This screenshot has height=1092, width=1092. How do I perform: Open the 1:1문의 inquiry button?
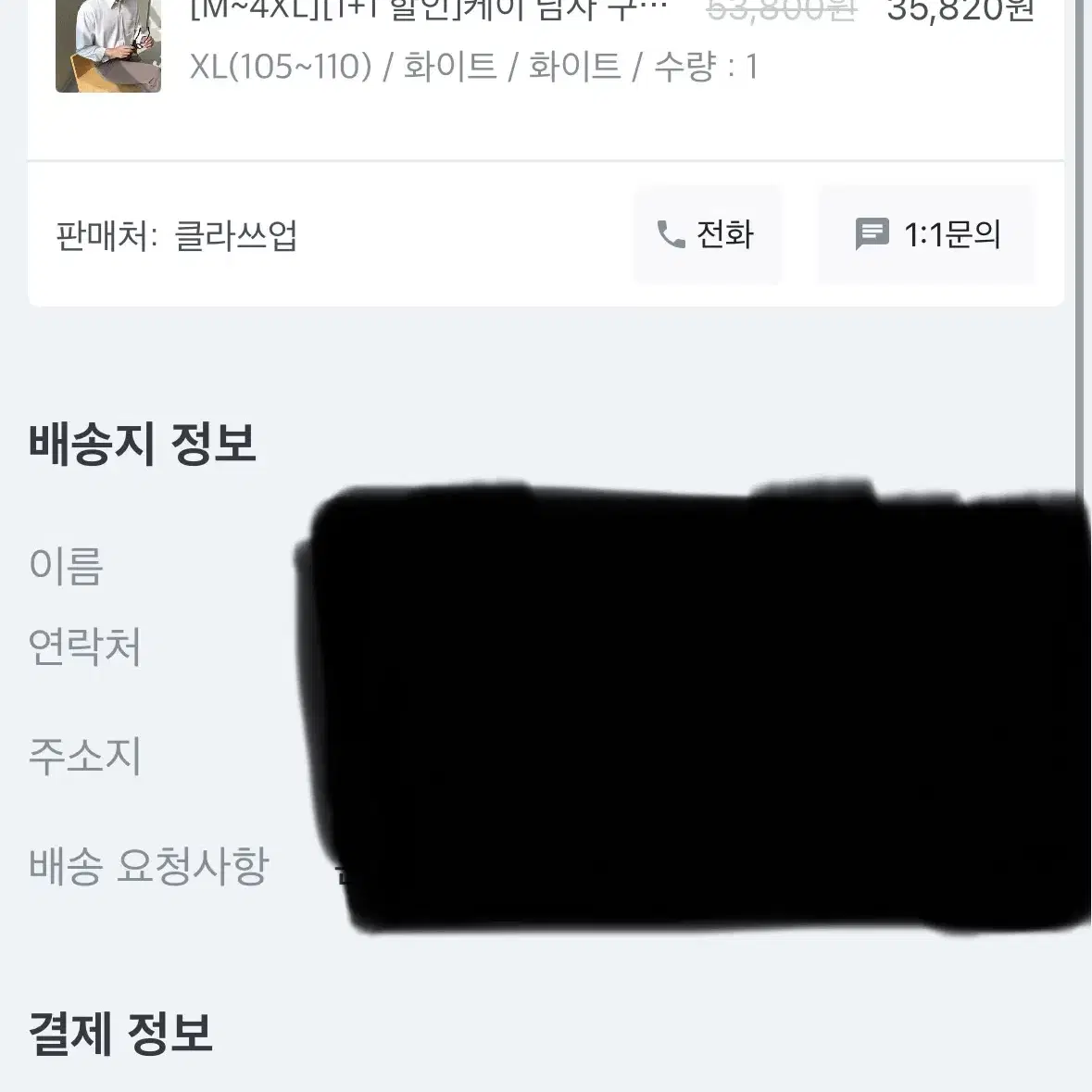[x=926, y=234]
